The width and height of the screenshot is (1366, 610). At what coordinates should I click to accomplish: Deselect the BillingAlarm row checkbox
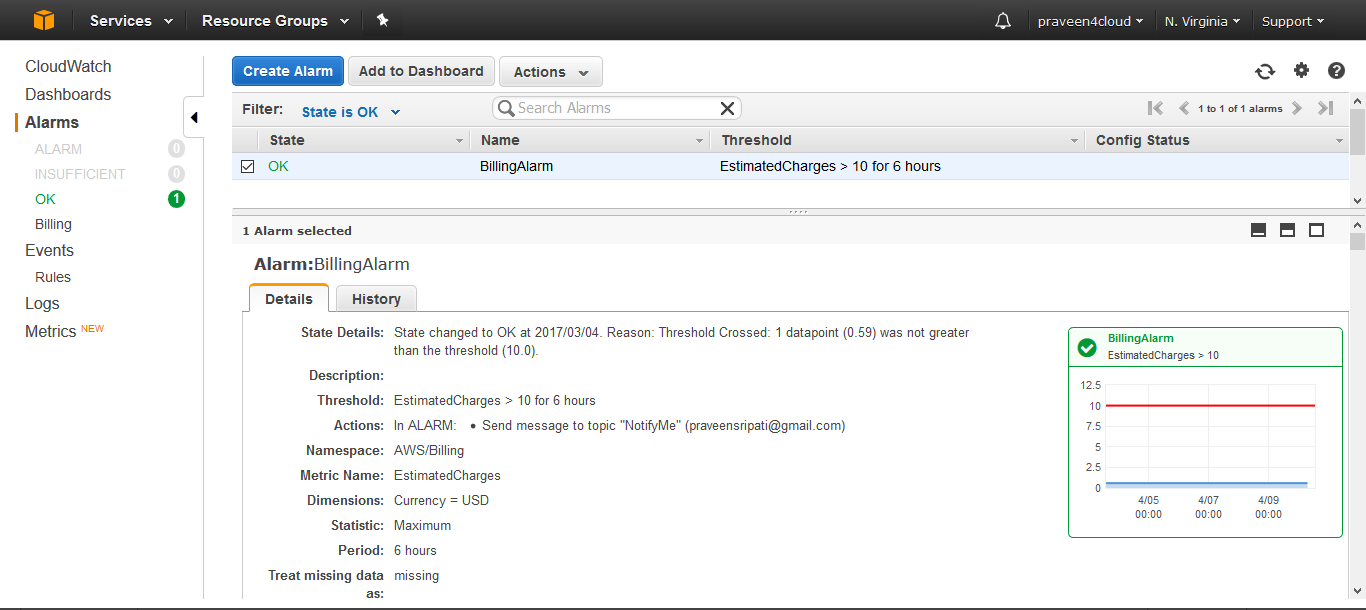coord(247,166)
